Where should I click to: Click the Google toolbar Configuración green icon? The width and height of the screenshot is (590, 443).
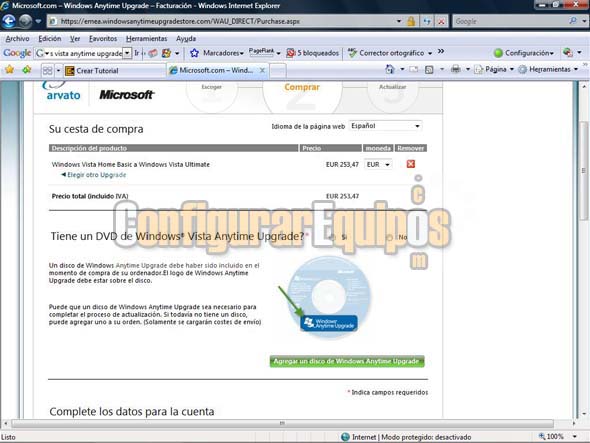498,53
